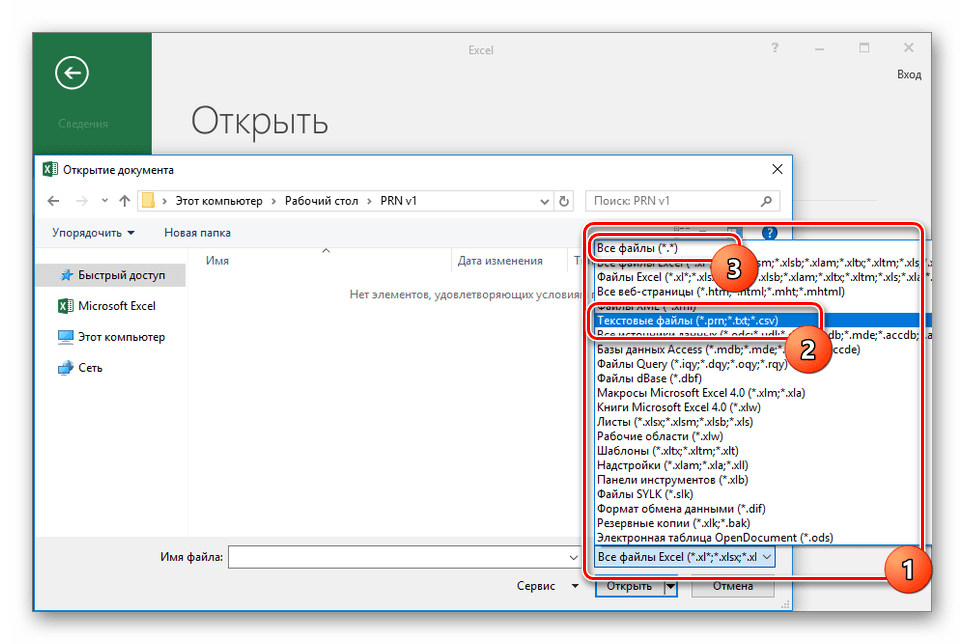Click the blue help question icon
Viewport: 964px width, 644px height.
click(769, 233)
